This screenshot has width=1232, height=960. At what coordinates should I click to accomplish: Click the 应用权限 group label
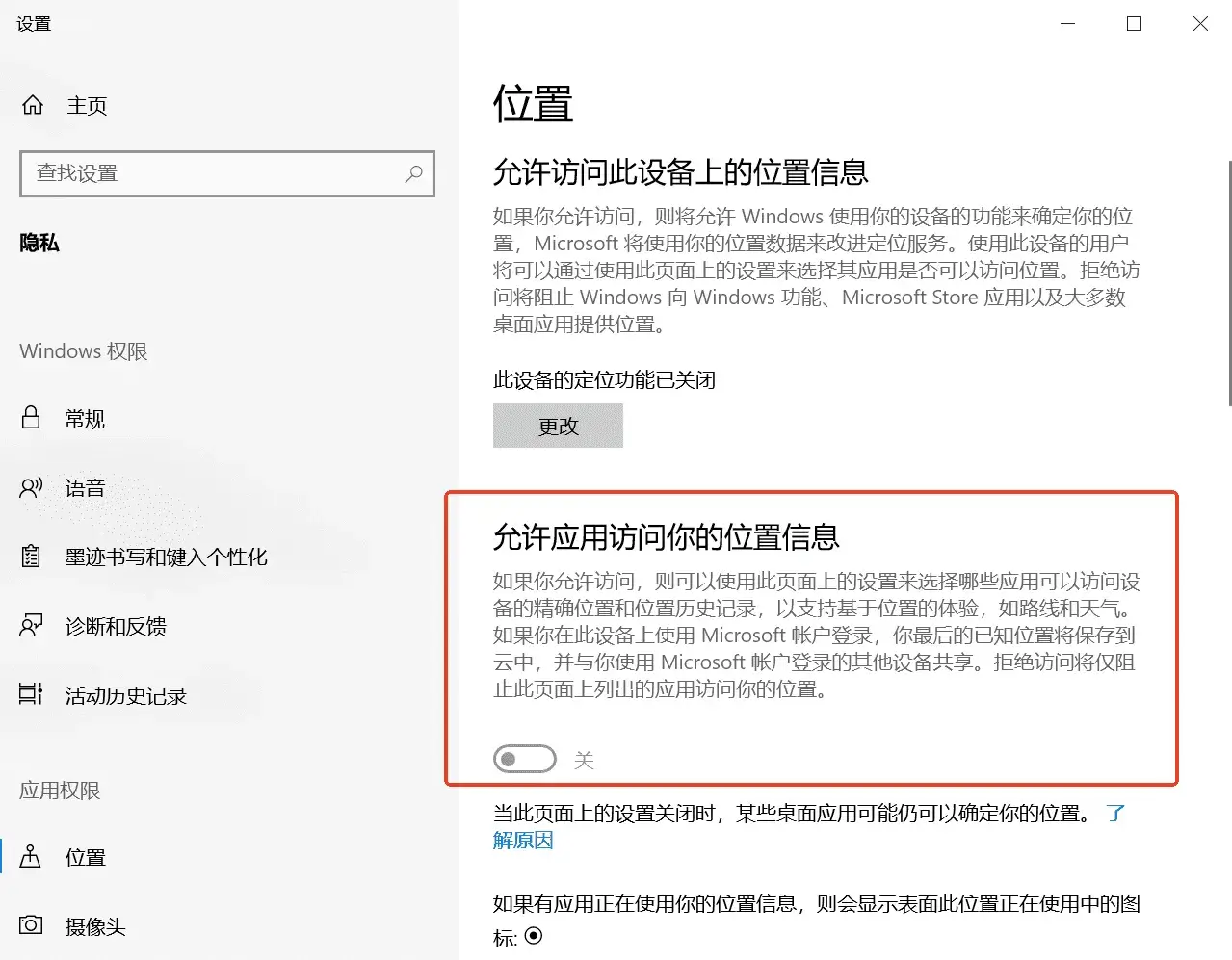point(60,791)
